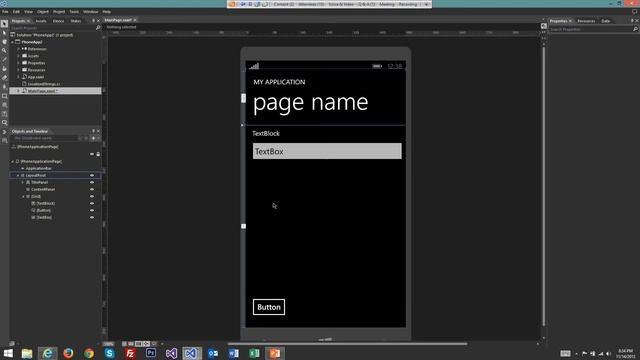This screenshot has width=640, height=360.
Task: Click the design view icon at top-right of artboard
Action: pos(544,26)
